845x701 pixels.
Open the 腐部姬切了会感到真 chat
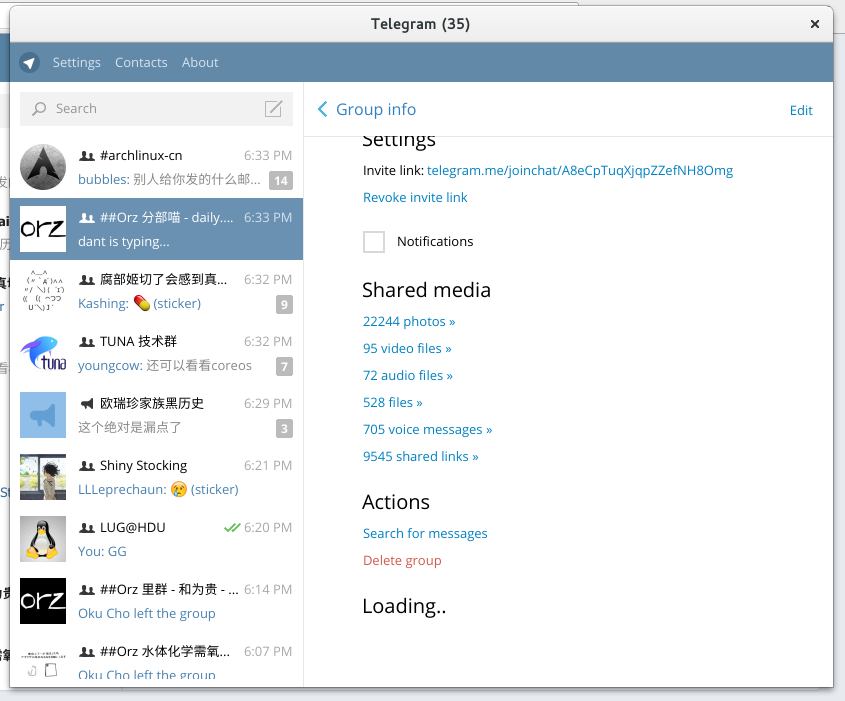(156, 291)
